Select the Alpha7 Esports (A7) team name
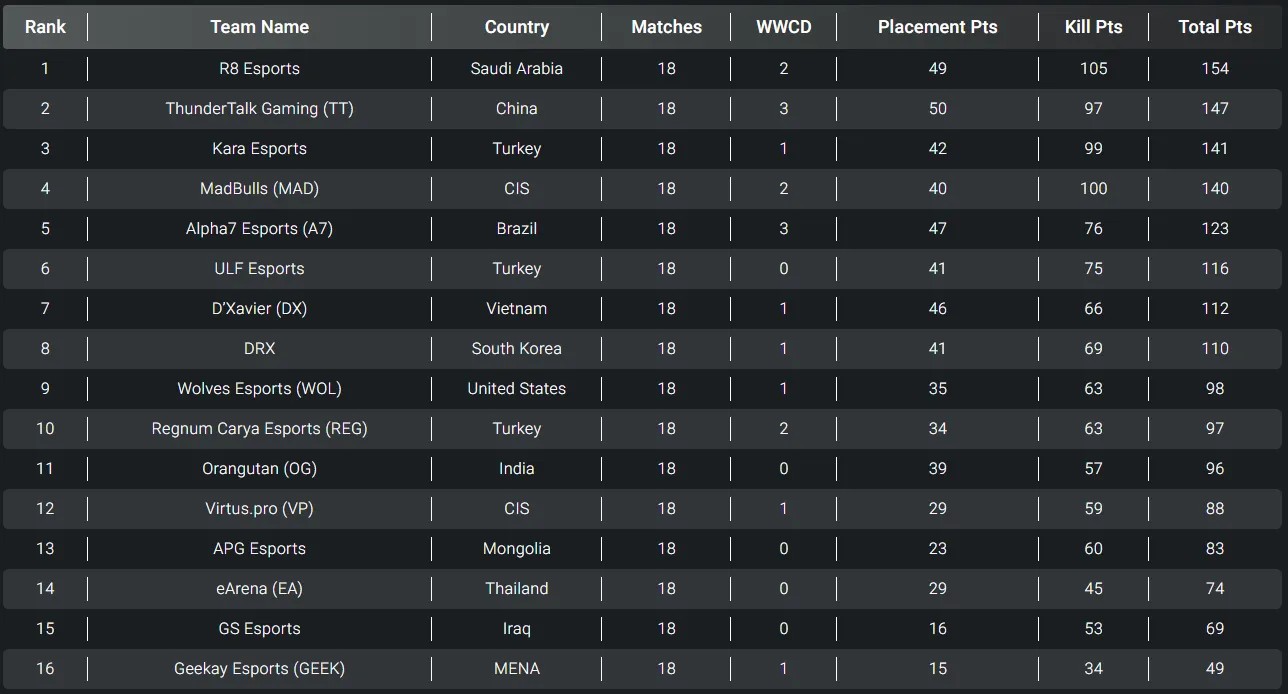The image size is (1288, 694). coord(259,228)
